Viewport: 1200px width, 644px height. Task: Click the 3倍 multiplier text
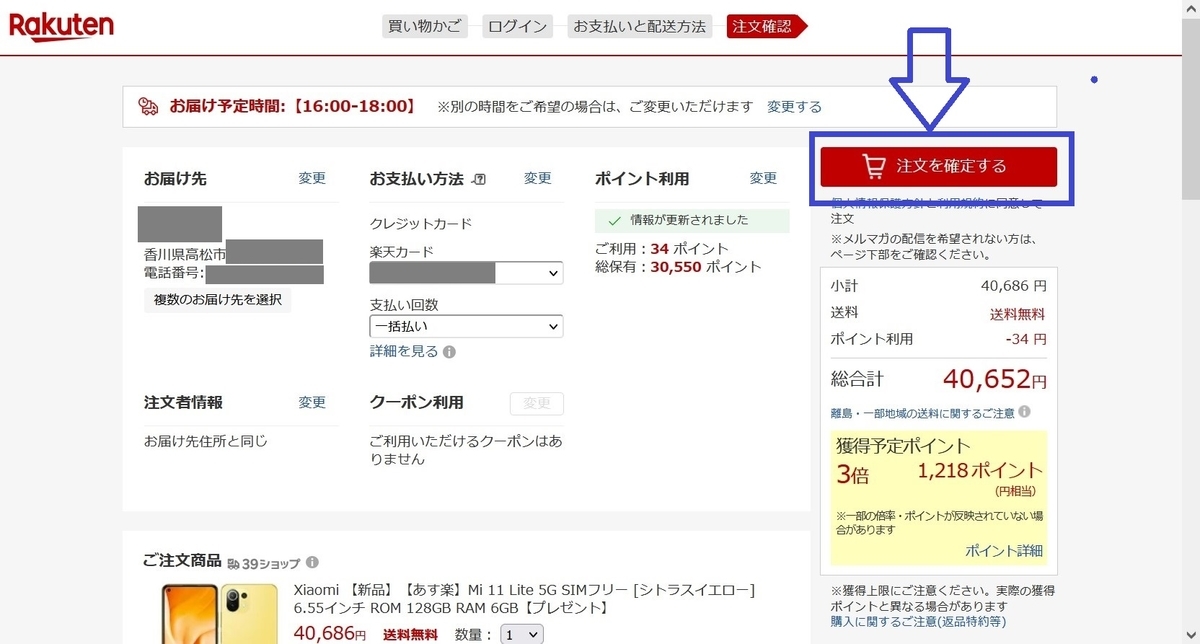pyautogui.click(x=853, y=473)
